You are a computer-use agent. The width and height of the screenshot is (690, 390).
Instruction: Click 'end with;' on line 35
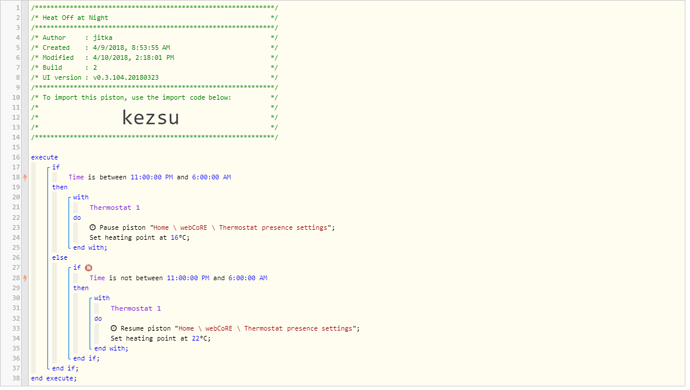click(x=111, y=349)
